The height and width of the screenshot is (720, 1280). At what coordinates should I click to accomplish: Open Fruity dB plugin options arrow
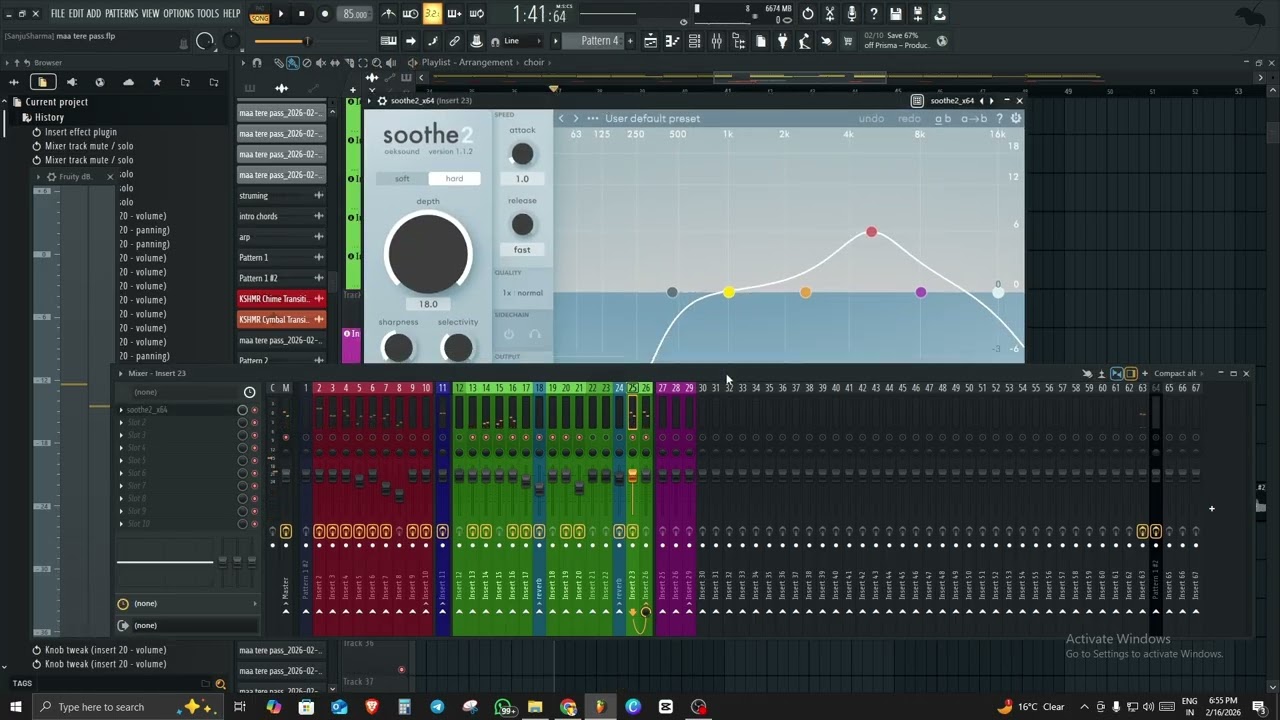pyautogui.click(x=39, y=177)
